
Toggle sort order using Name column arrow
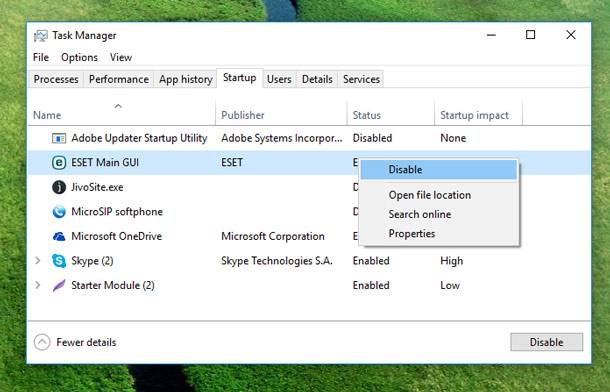pos(118,106)
